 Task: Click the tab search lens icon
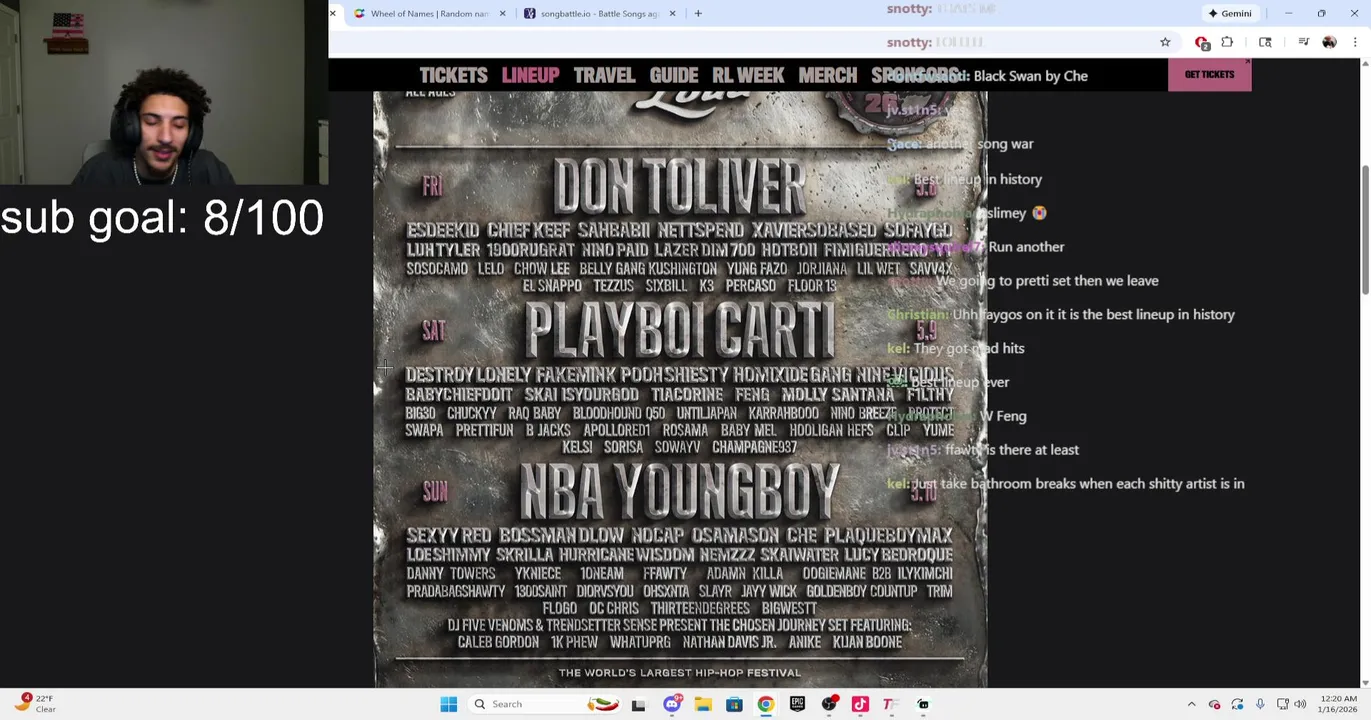pyautogui.click(x=1265, y=42)
